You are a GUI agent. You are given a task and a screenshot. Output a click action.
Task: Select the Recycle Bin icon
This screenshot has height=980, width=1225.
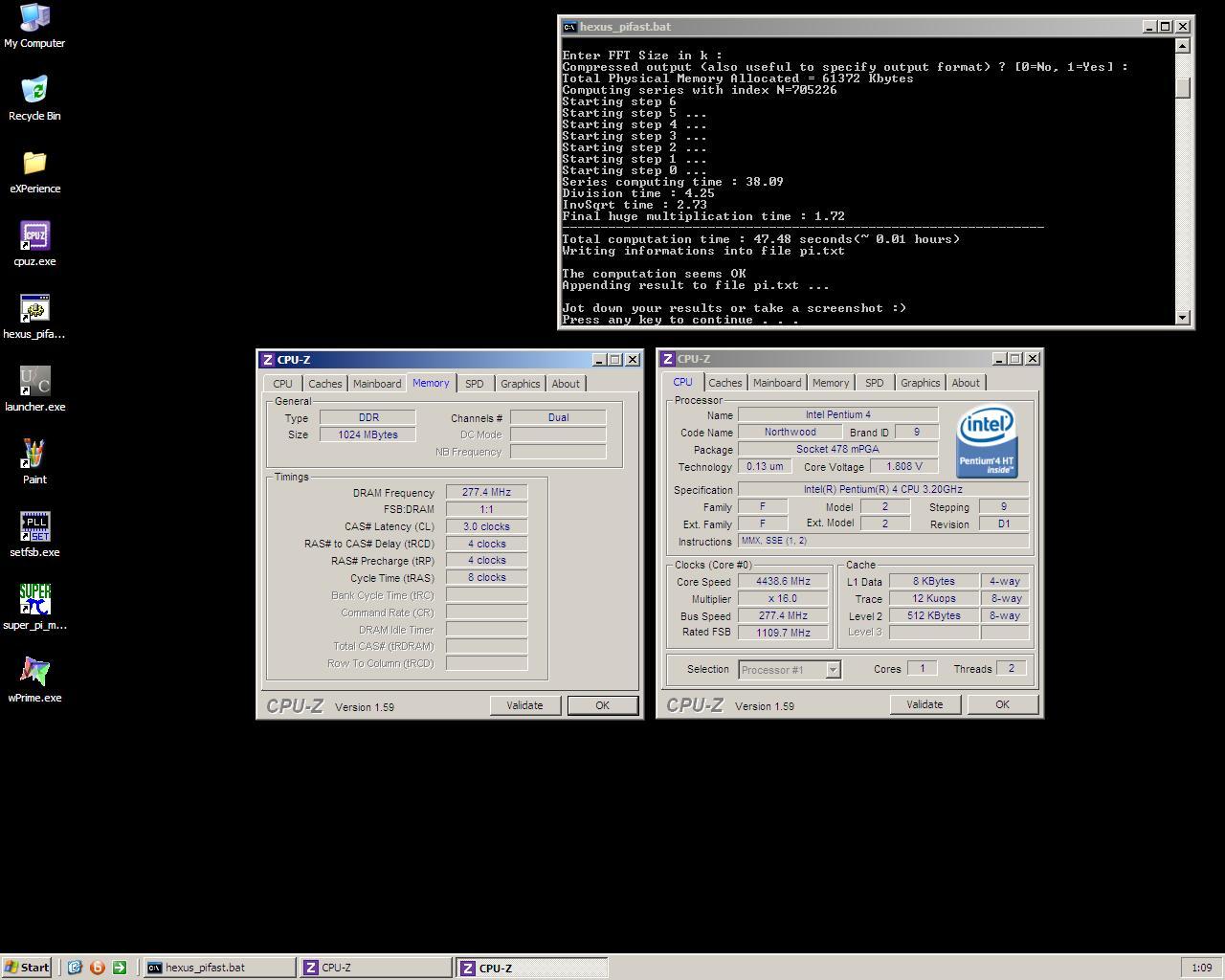coord(34,99)
